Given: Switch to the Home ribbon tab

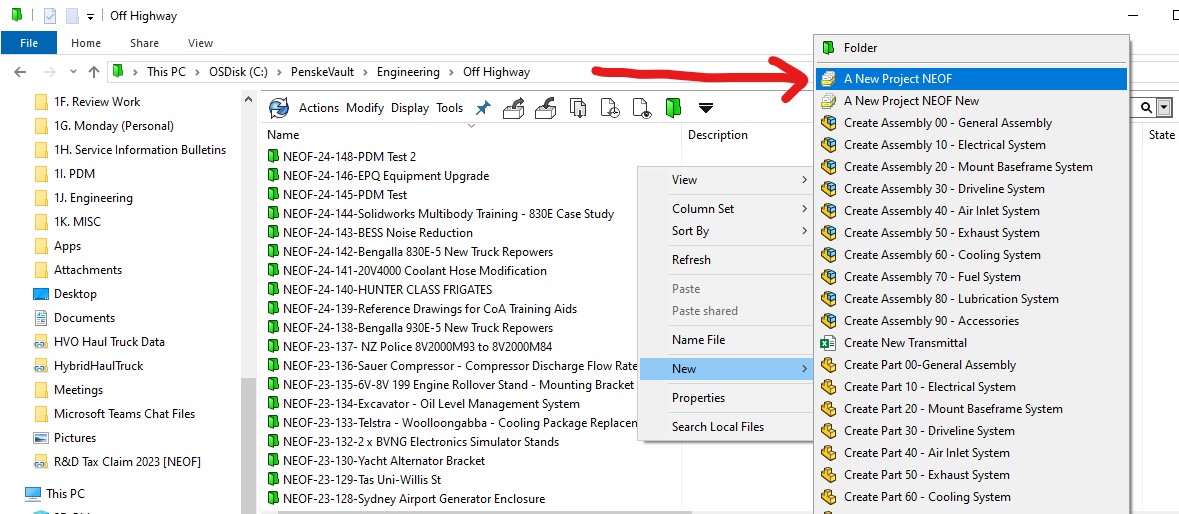Looking at the screenshot, I should (x=86, y=43).
